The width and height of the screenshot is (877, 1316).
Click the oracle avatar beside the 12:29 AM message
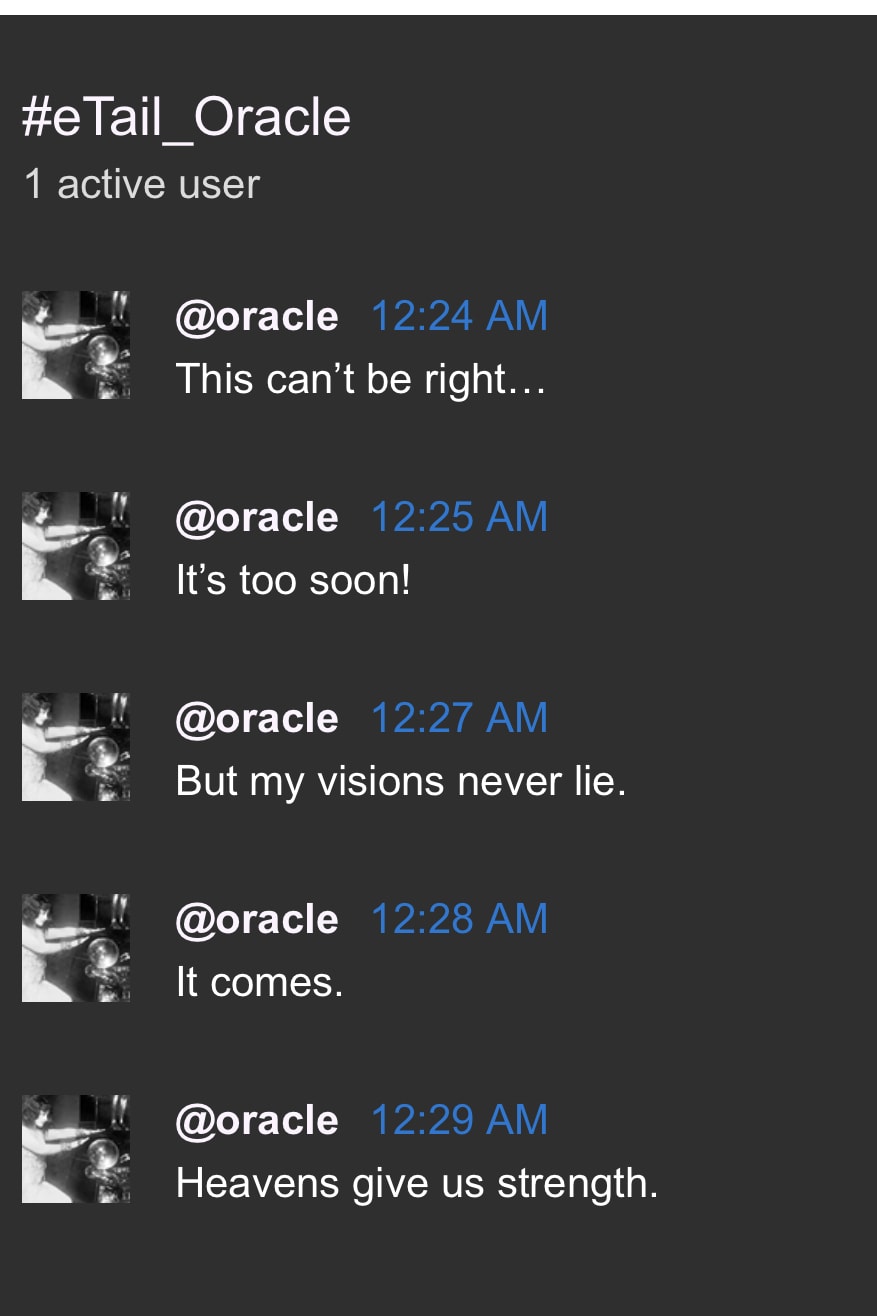[76, 1149]
